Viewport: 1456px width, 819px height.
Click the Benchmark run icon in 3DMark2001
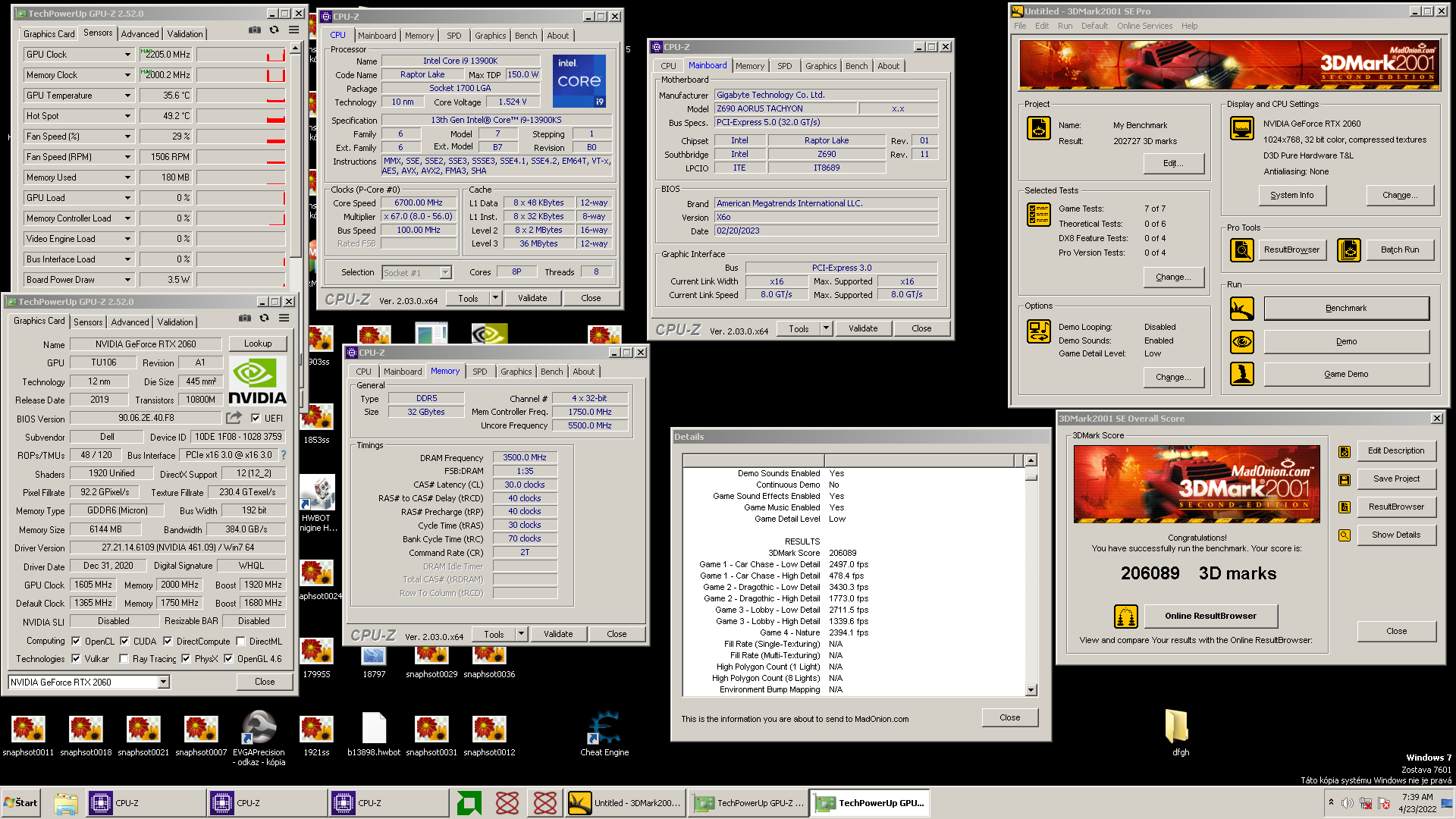1241,309
